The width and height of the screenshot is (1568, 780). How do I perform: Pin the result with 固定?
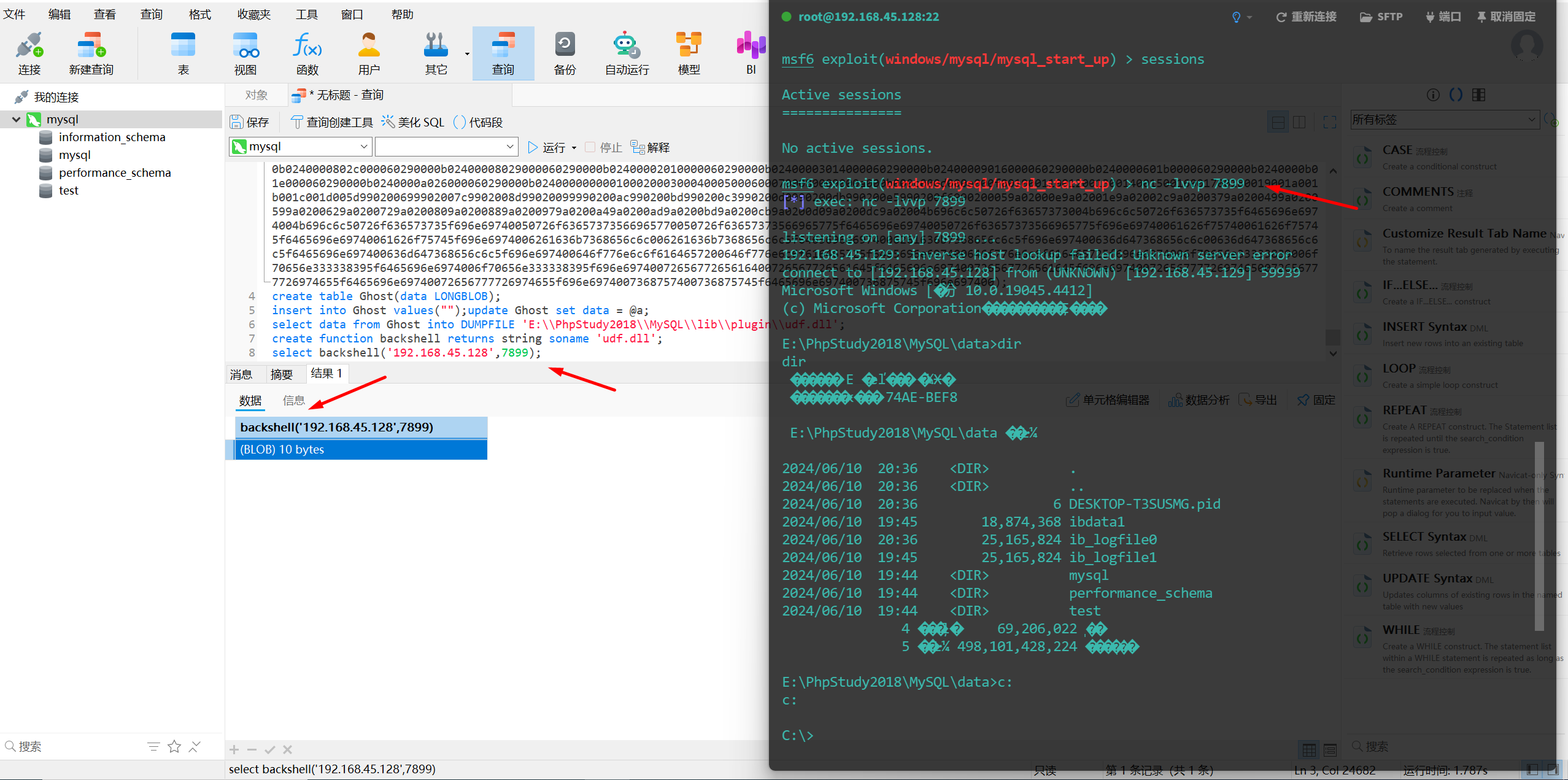(1316, 400)
